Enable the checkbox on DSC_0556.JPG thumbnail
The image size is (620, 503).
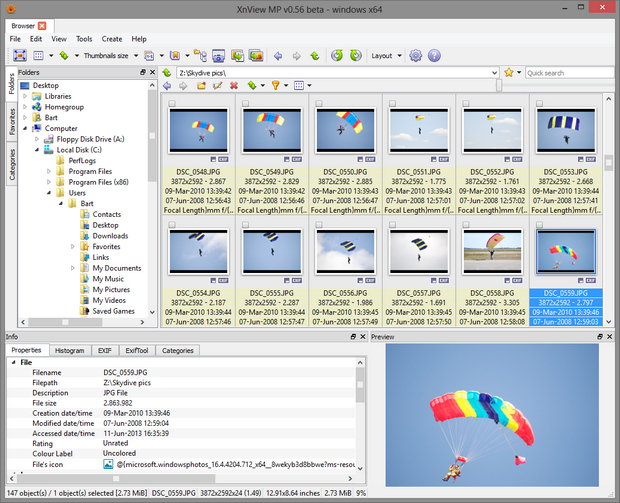318,224
